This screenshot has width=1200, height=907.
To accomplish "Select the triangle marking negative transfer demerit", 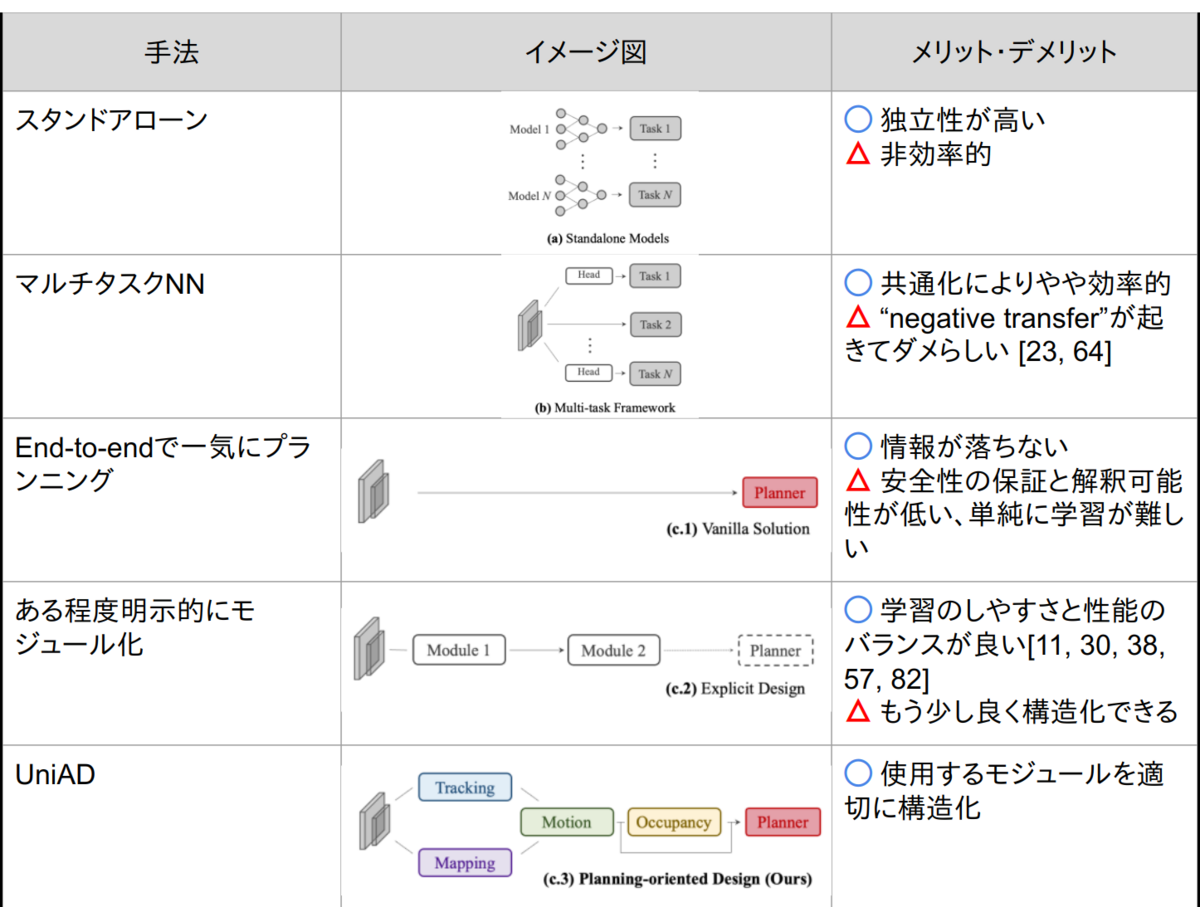I will tap(857, 318).
